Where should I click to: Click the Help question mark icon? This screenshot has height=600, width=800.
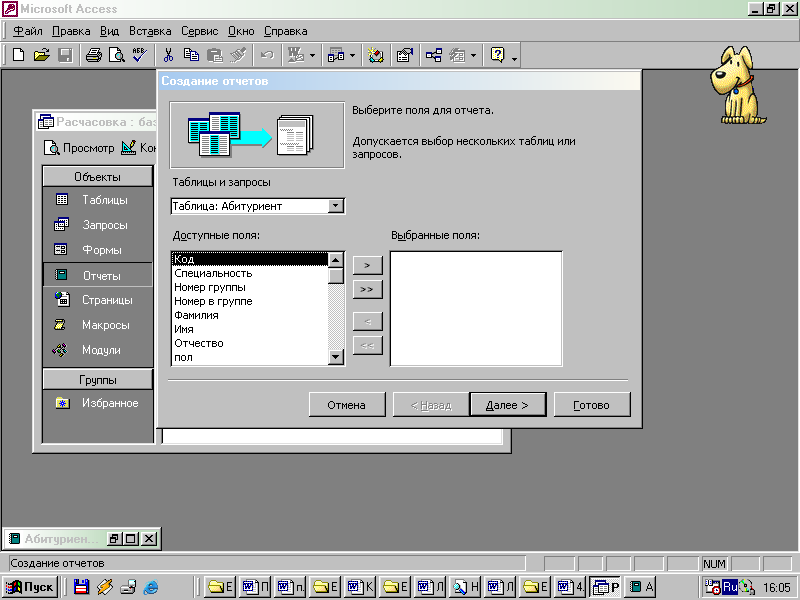tap(497, 55)
